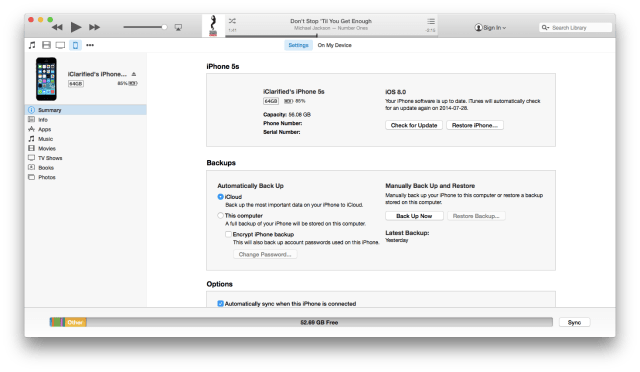Open Movies in the sidebar
This screenshot has height=372, width=640.
tap(86, 148)
